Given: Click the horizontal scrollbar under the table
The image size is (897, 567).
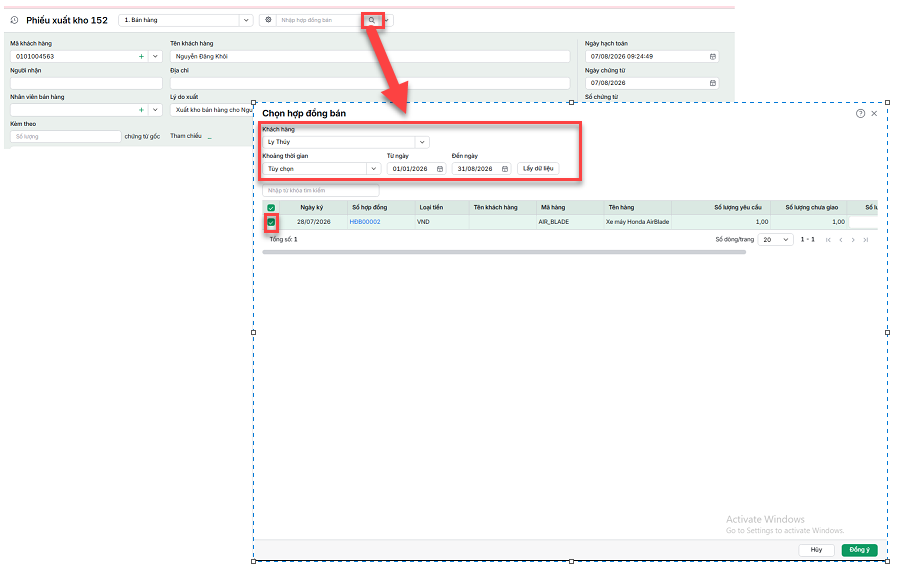Looking at the screenshot, I should (x=504, y=252).
